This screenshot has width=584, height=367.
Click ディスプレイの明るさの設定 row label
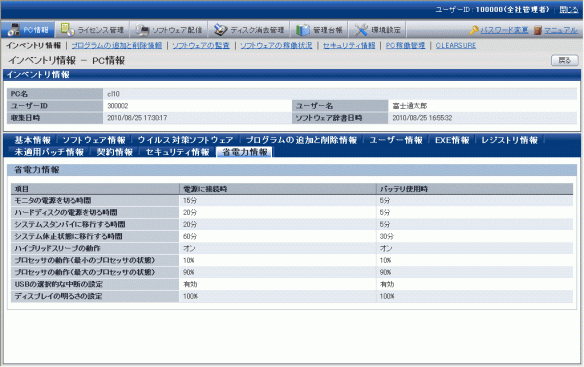[x=58, y=296]
